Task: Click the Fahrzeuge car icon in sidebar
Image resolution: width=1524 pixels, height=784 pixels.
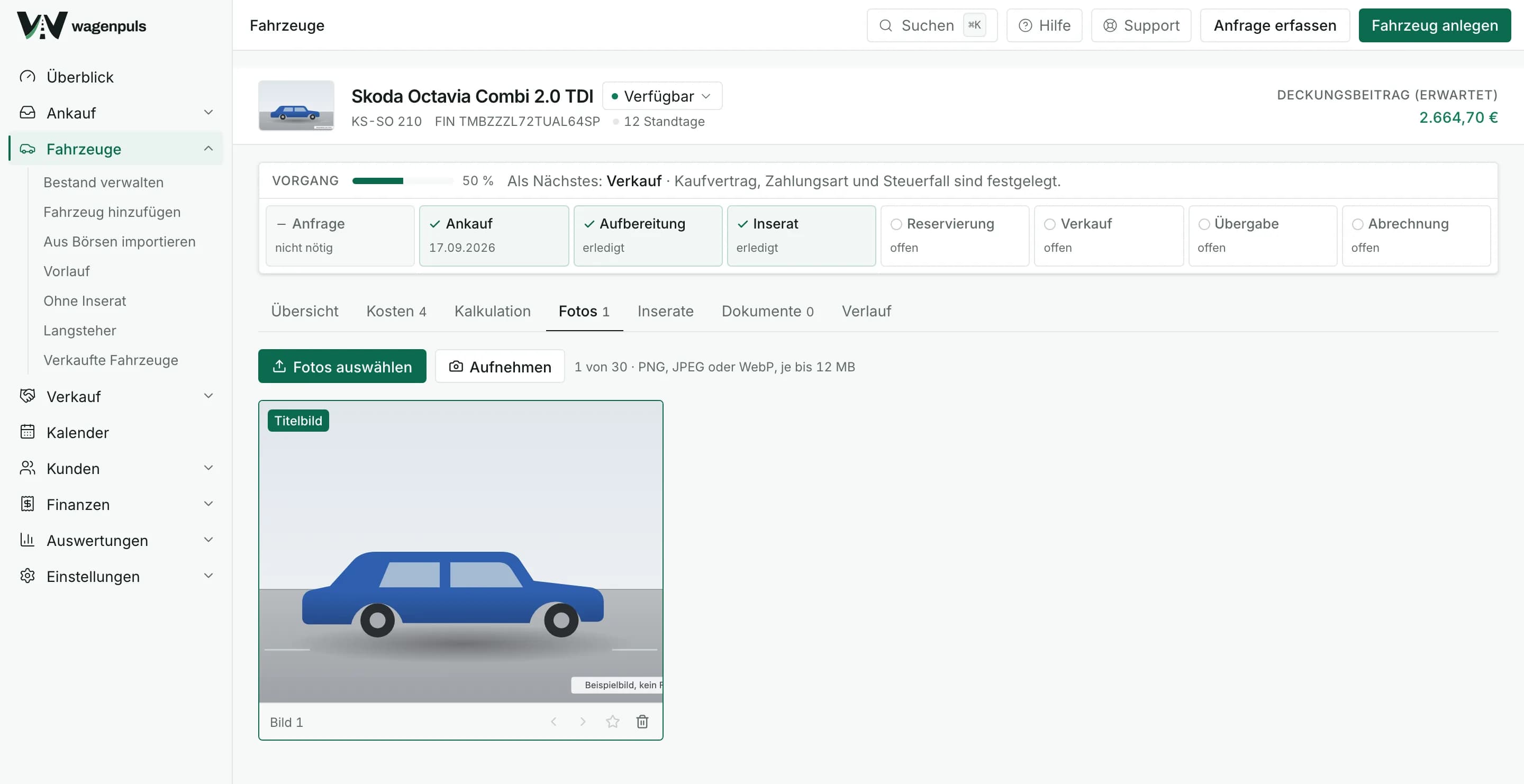Action: tap(27, 149)
